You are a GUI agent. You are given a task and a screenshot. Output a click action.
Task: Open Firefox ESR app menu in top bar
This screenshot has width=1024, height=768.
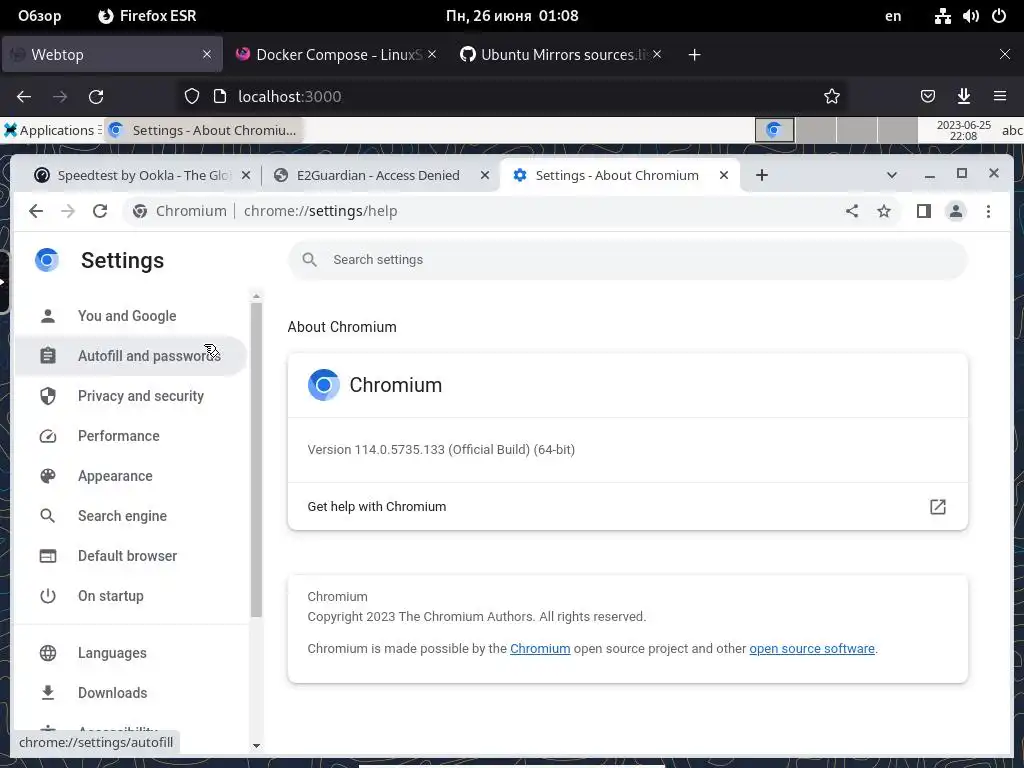pyautogui.click(x=147, y=16)
